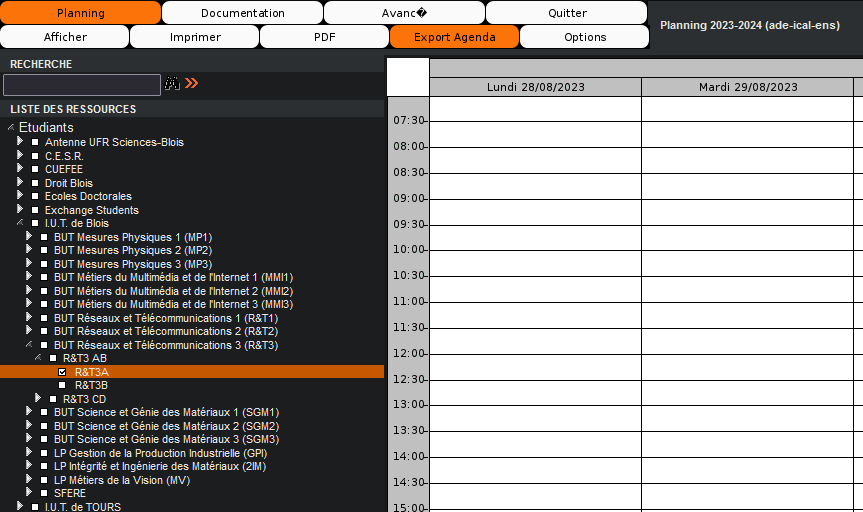The height and width of the screenshot is (512, 863).
Task: Select BUT Science et Génie Matériaux 3 (SGM3)
Action: (166, 439)
